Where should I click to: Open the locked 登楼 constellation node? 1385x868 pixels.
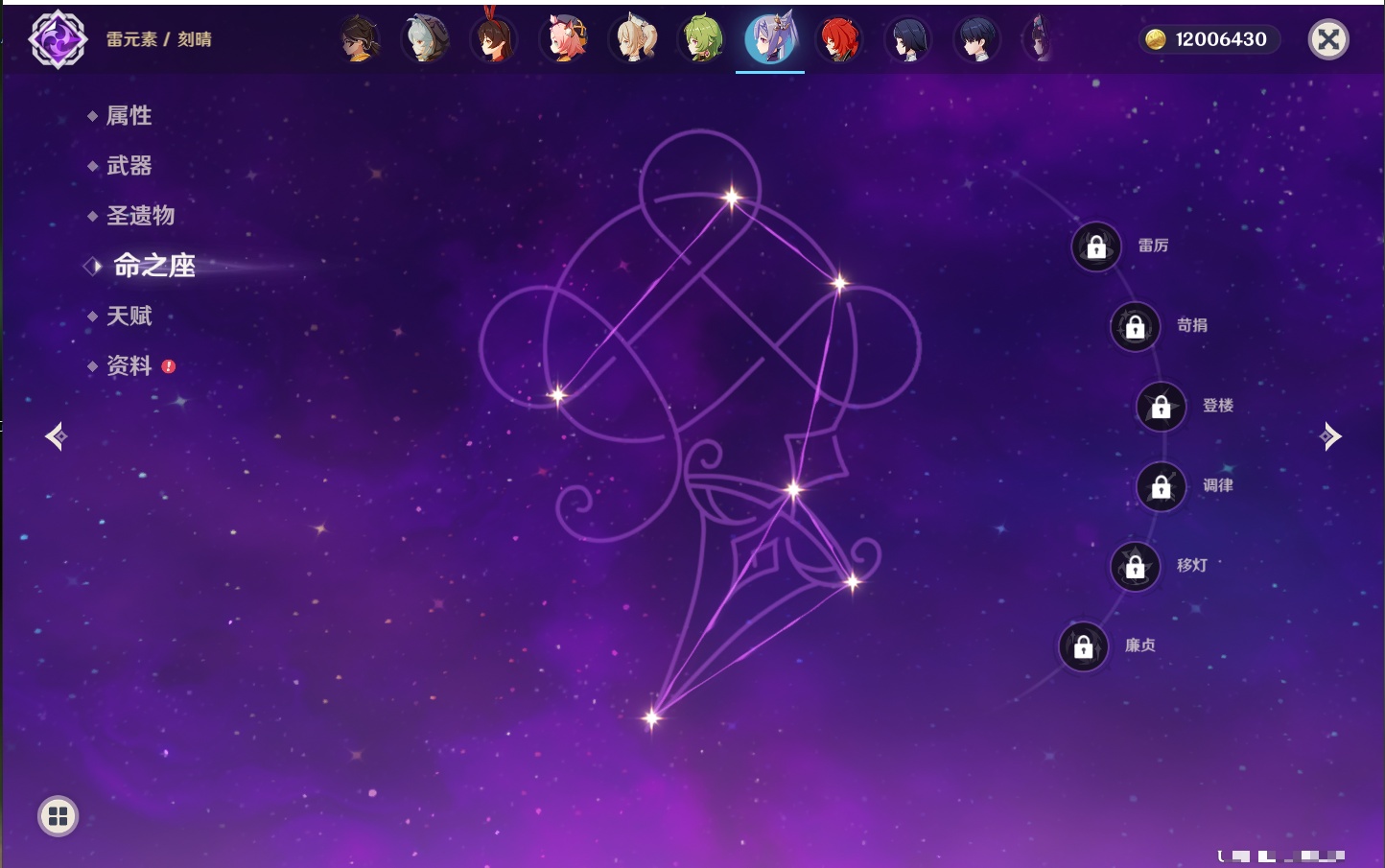coord(1162,407)
